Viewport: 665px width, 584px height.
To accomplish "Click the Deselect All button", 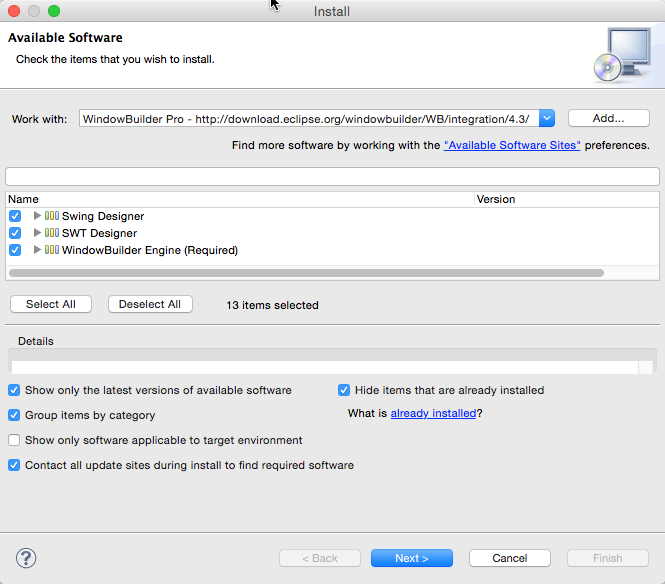I will coord(150,304).
